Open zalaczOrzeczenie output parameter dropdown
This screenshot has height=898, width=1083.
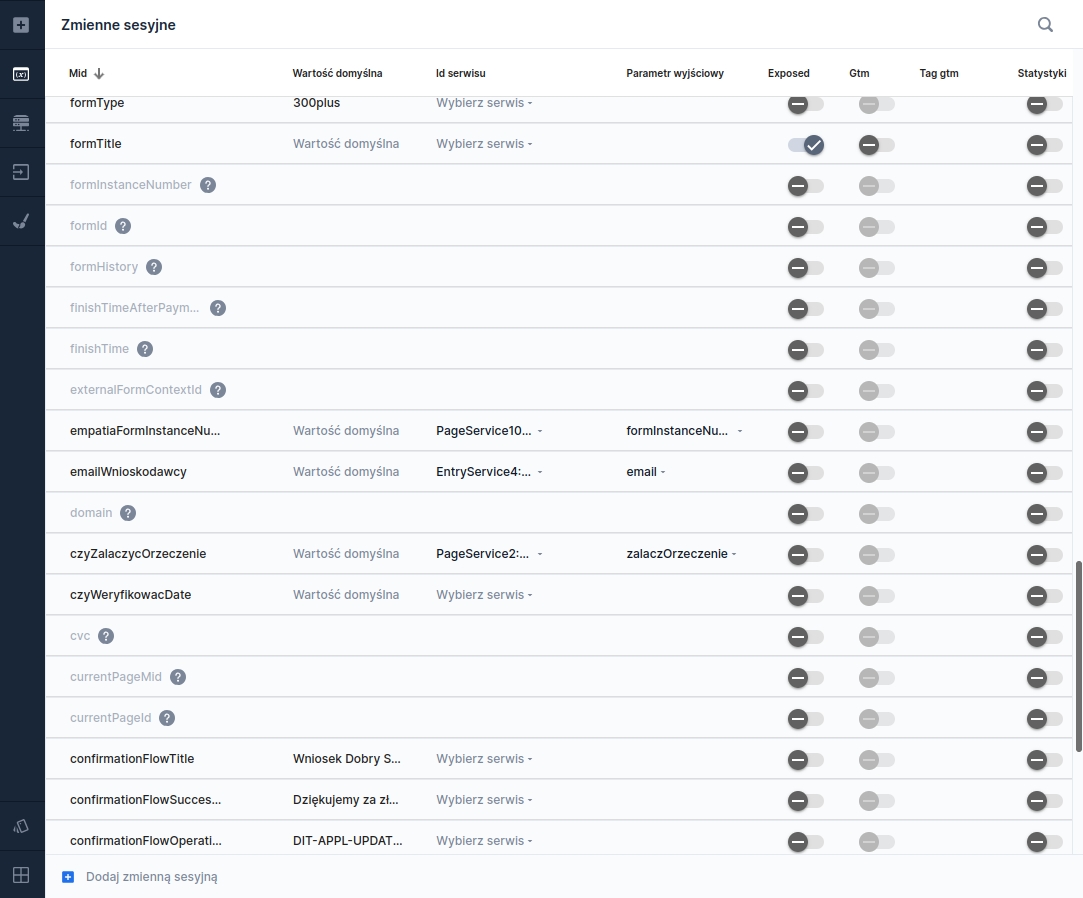(681, 554)
